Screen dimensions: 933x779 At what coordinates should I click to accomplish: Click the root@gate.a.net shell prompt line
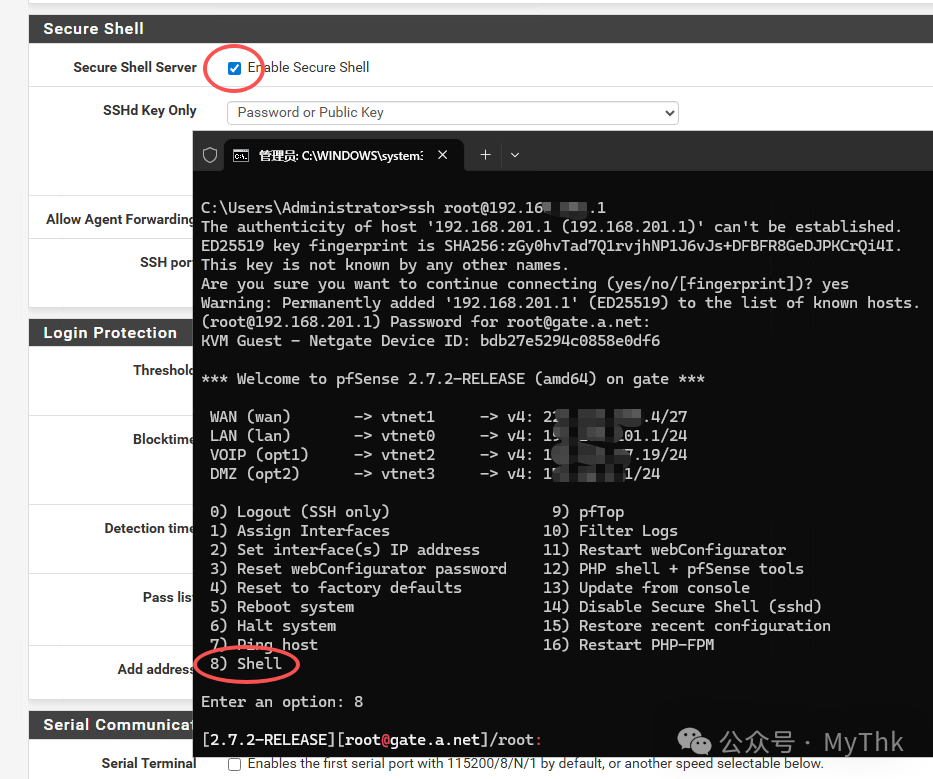372,740
